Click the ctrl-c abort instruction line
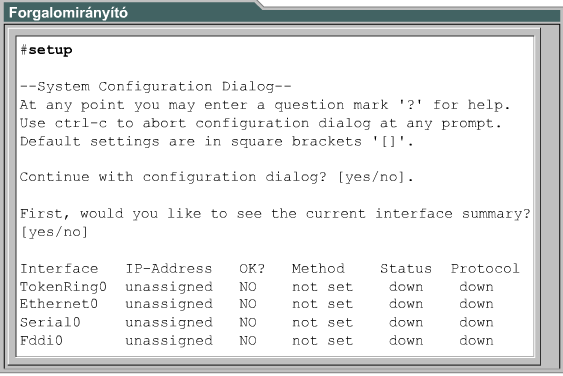The height and width of the screenshot is (376, 563). (261, 124)
